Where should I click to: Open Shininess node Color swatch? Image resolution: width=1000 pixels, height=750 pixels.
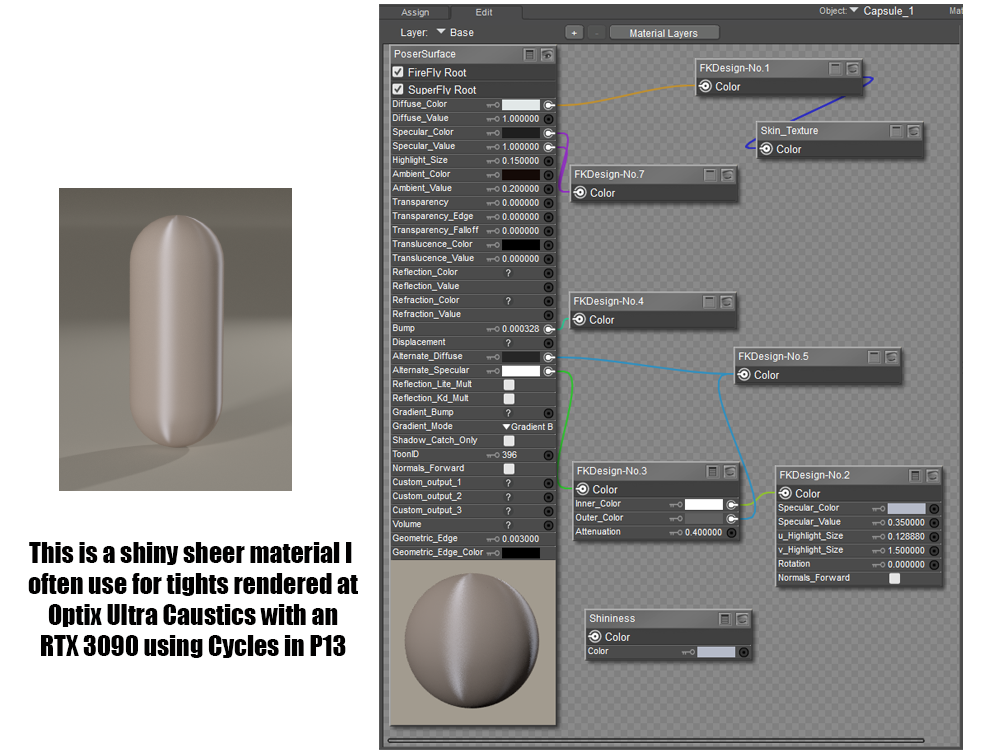(716, 652)
